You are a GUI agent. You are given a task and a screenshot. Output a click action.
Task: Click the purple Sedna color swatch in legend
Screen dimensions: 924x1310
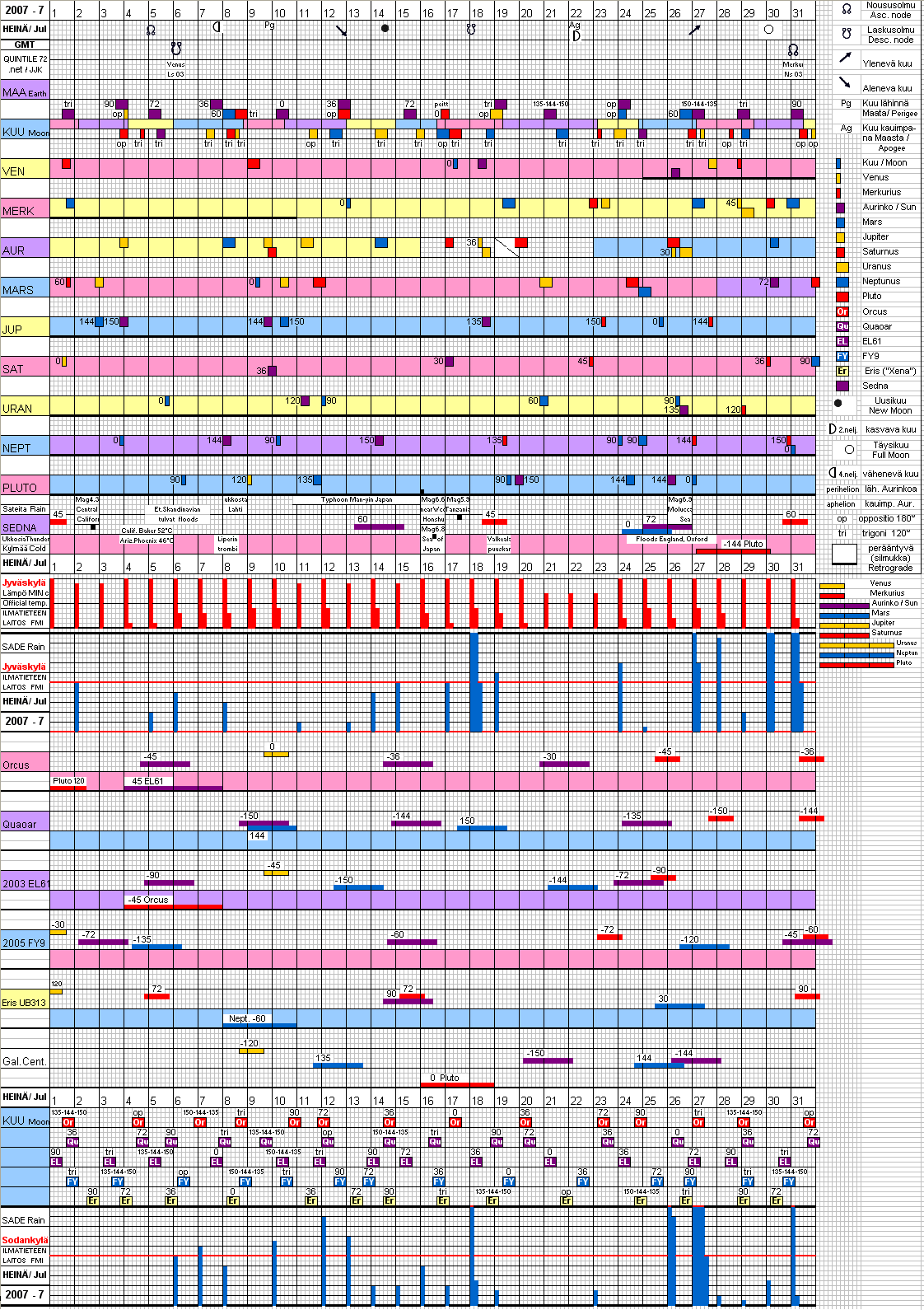(x=842, y=386)
